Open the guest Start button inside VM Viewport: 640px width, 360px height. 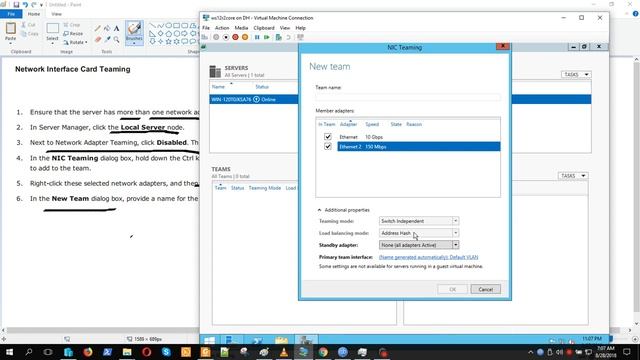[210, 340]
